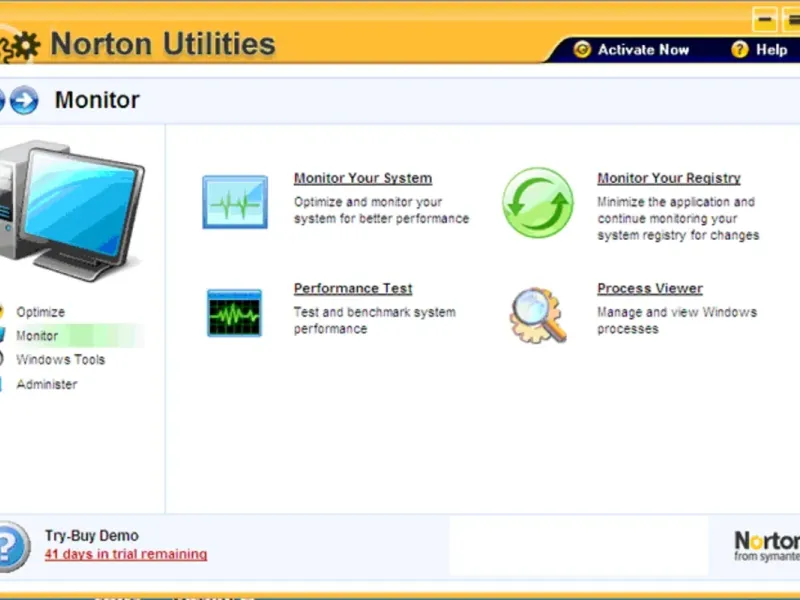
Task: Click 'Test and benchmark system performance' description
Action: point(374,320)
